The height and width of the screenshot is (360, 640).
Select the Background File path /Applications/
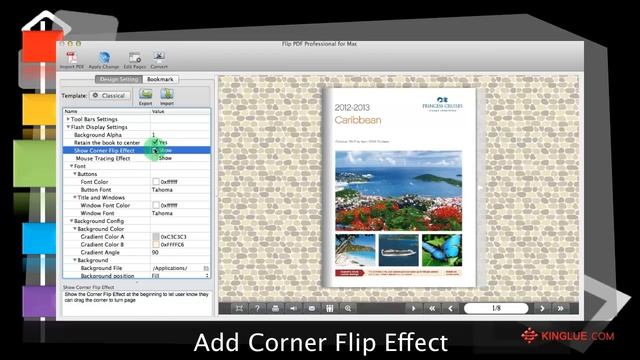(x=169, y=268)
